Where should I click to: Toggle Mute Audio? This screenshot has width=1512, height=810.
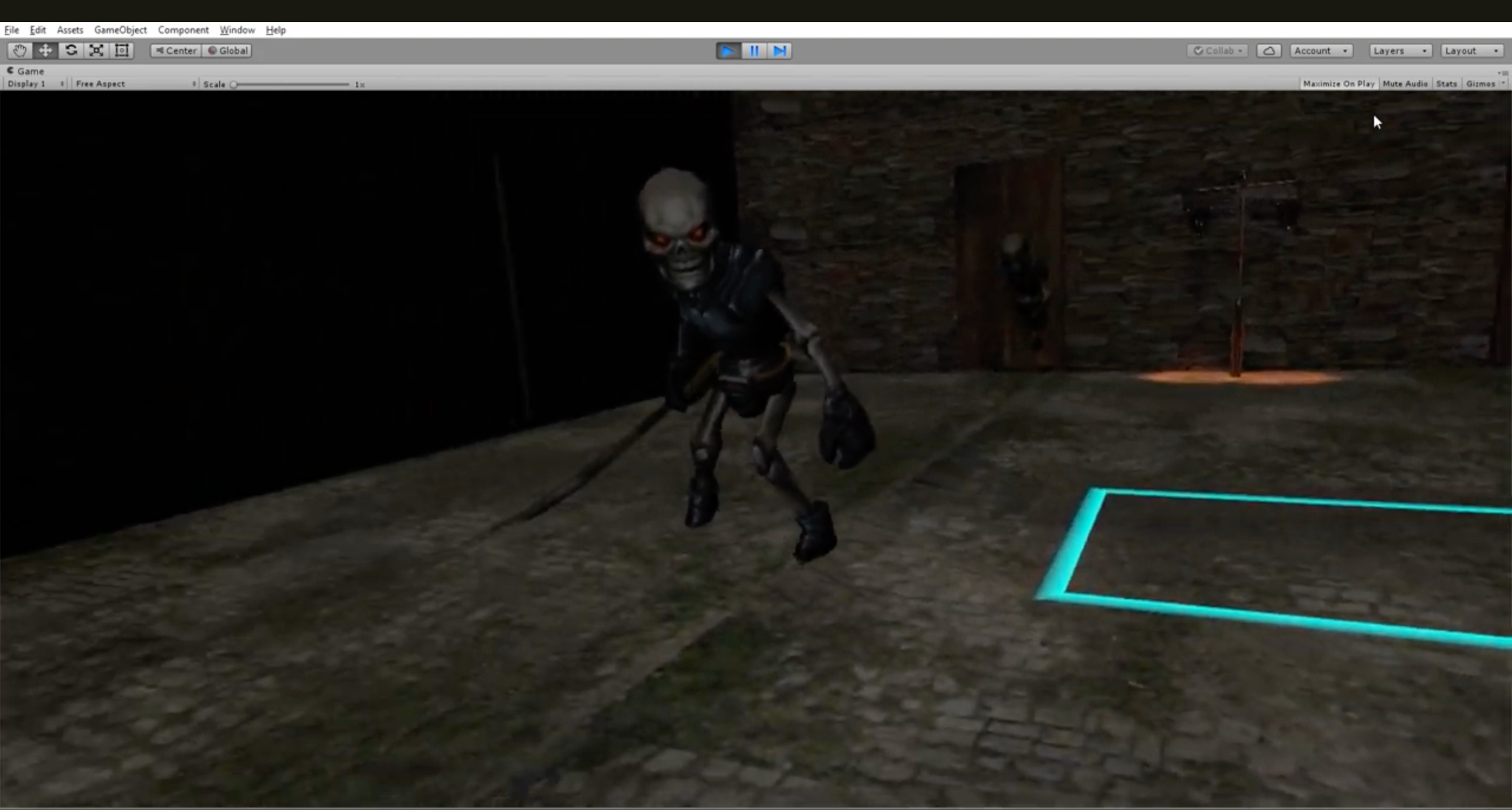coord(1405,83)
